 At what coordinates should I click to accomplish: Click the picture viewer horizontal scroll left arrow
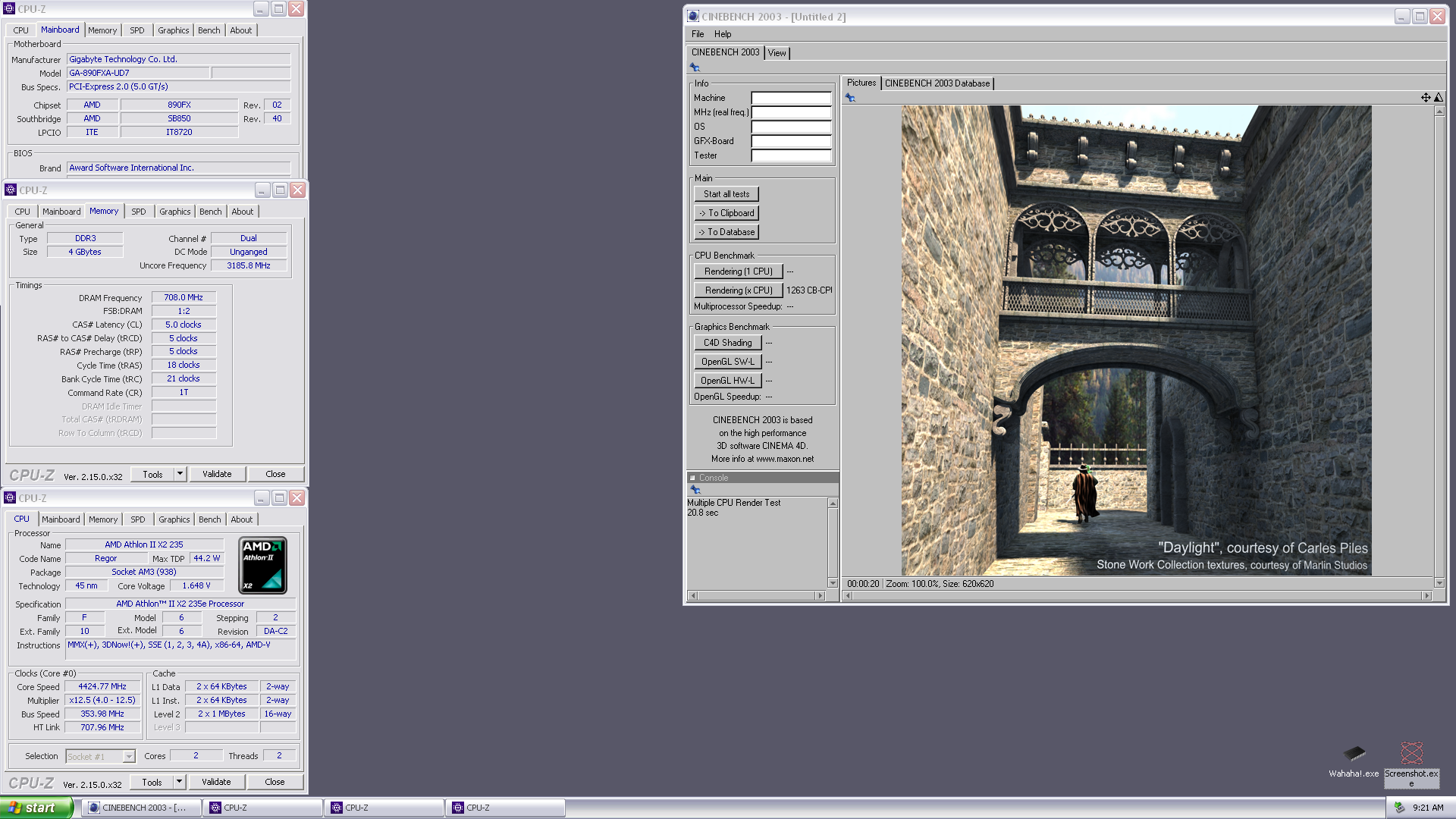click(848, 596)
